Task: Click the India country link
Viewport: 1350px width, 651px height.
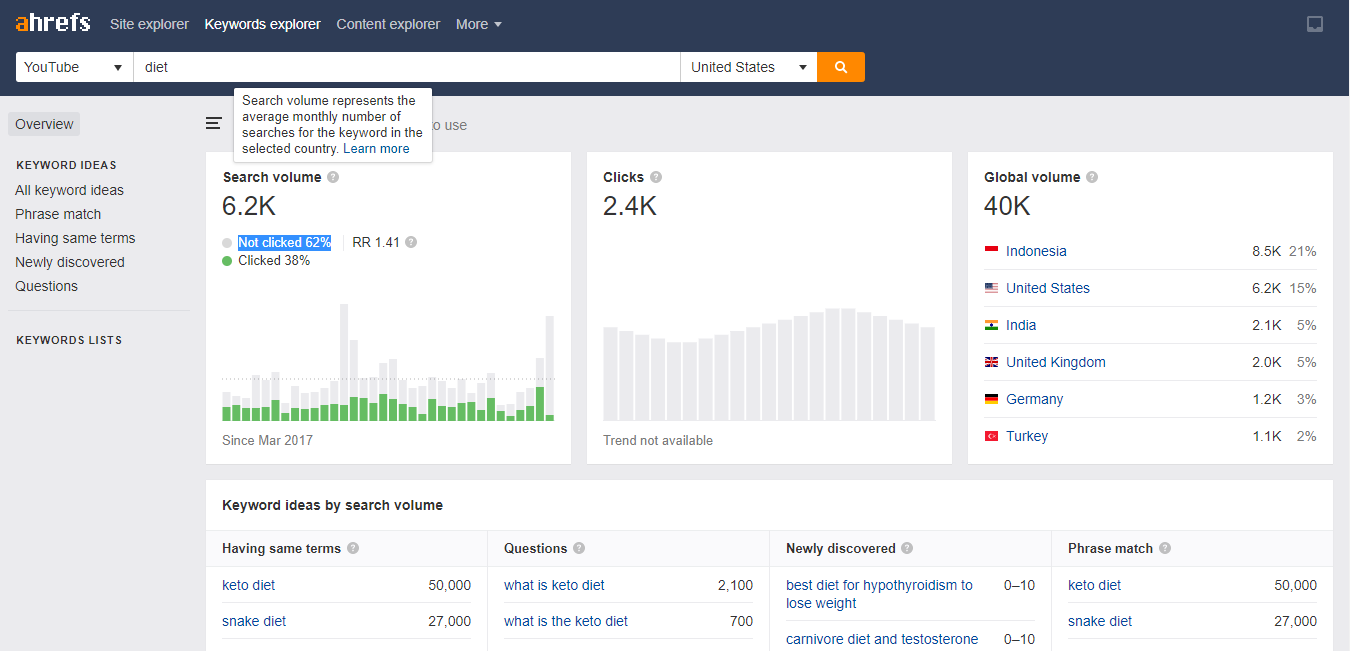Action: click(1021, 325)
